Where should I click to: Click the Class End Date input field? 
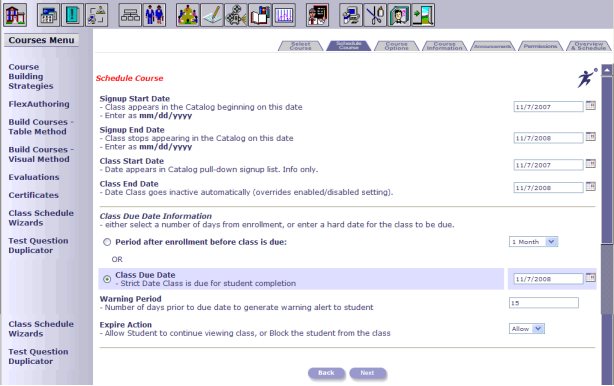coord(548,188)
